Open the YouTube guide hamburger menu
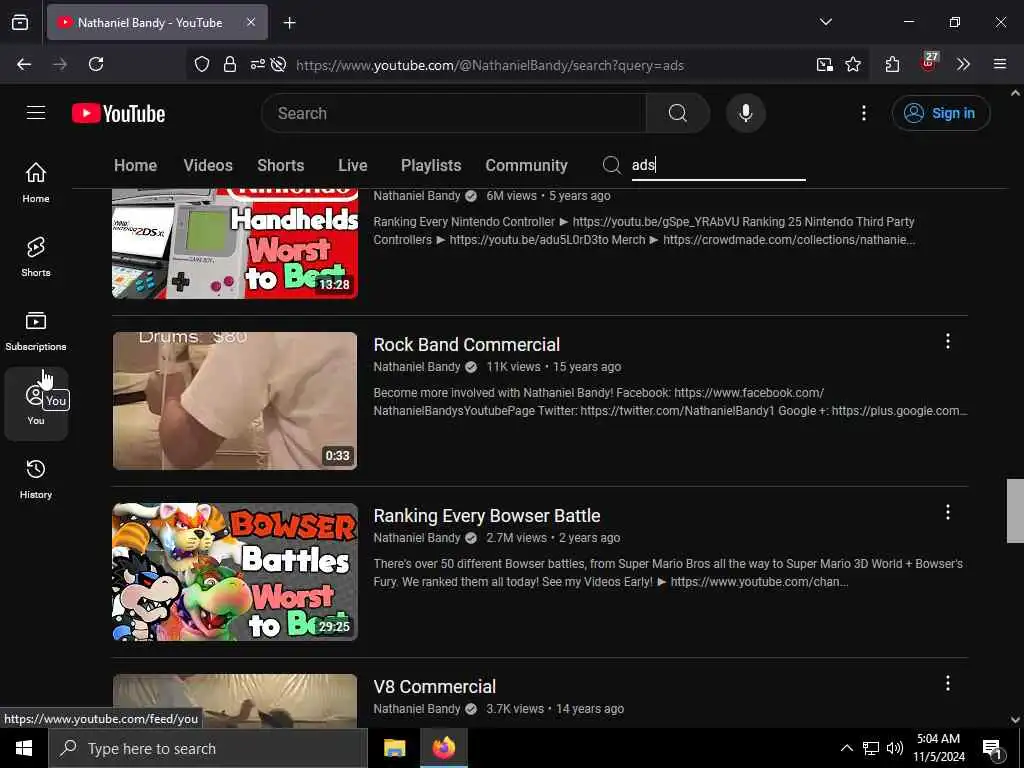Viewport: 1024px width, 768px height. [36, 113]
